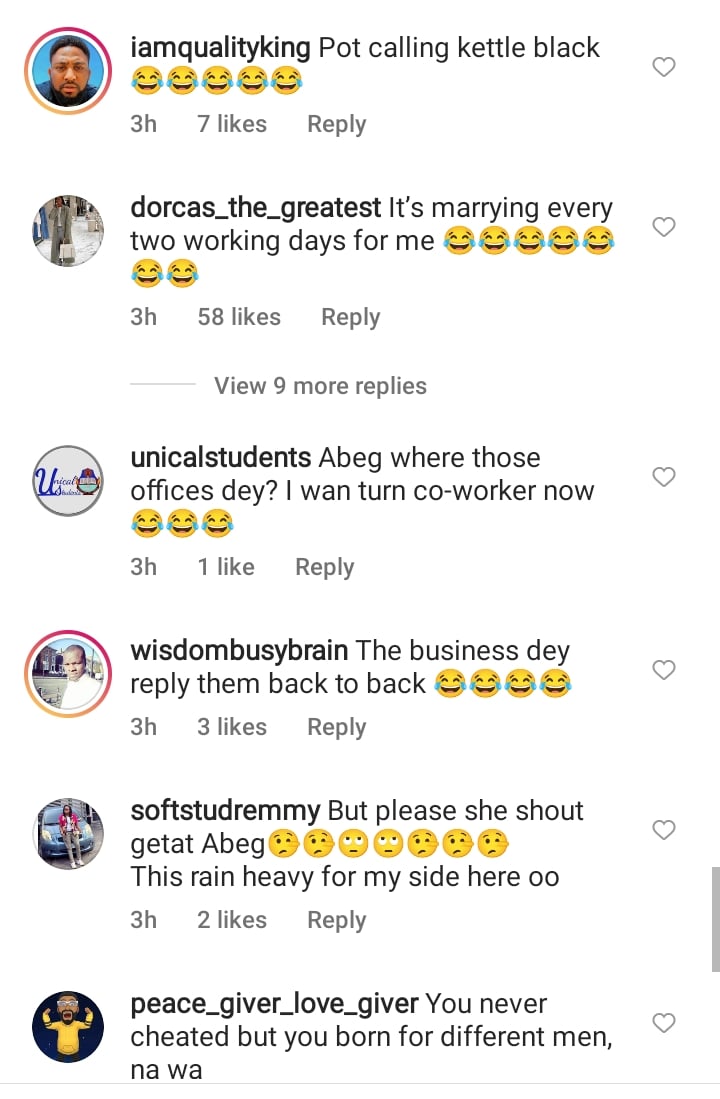Click the comments scrollbar handle

(x=715, y=919)
